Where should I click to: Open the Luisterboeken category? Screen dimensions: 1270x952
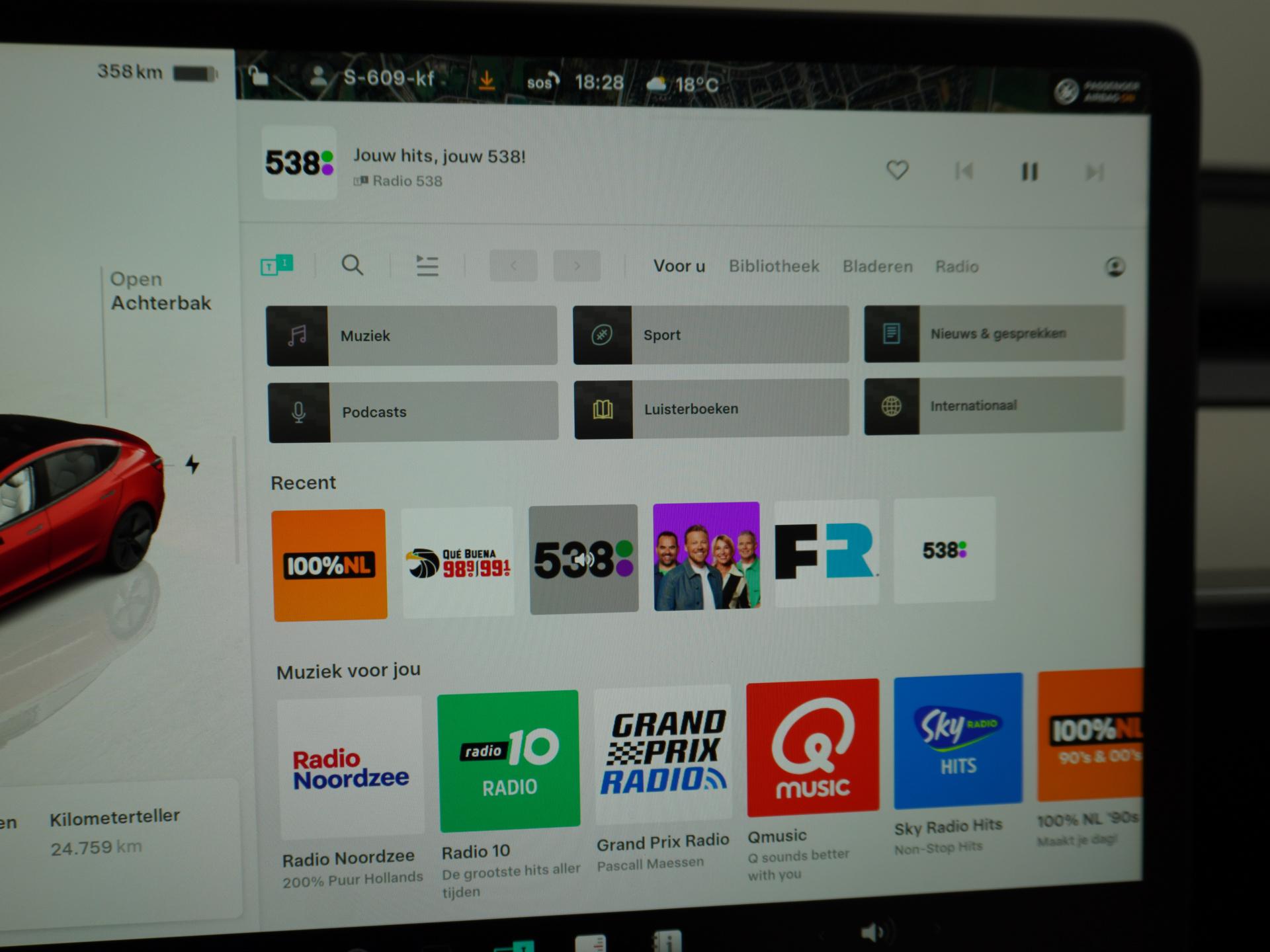712,409
